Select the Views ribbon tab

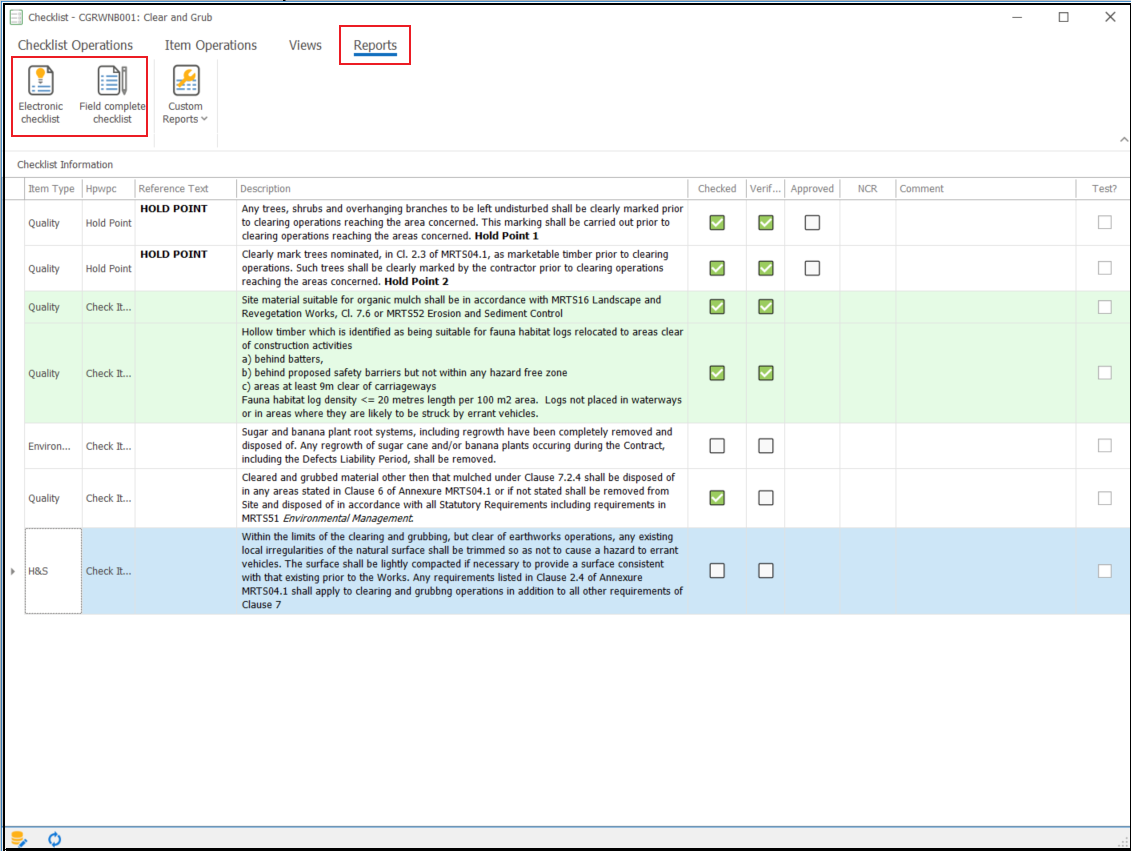305,45
